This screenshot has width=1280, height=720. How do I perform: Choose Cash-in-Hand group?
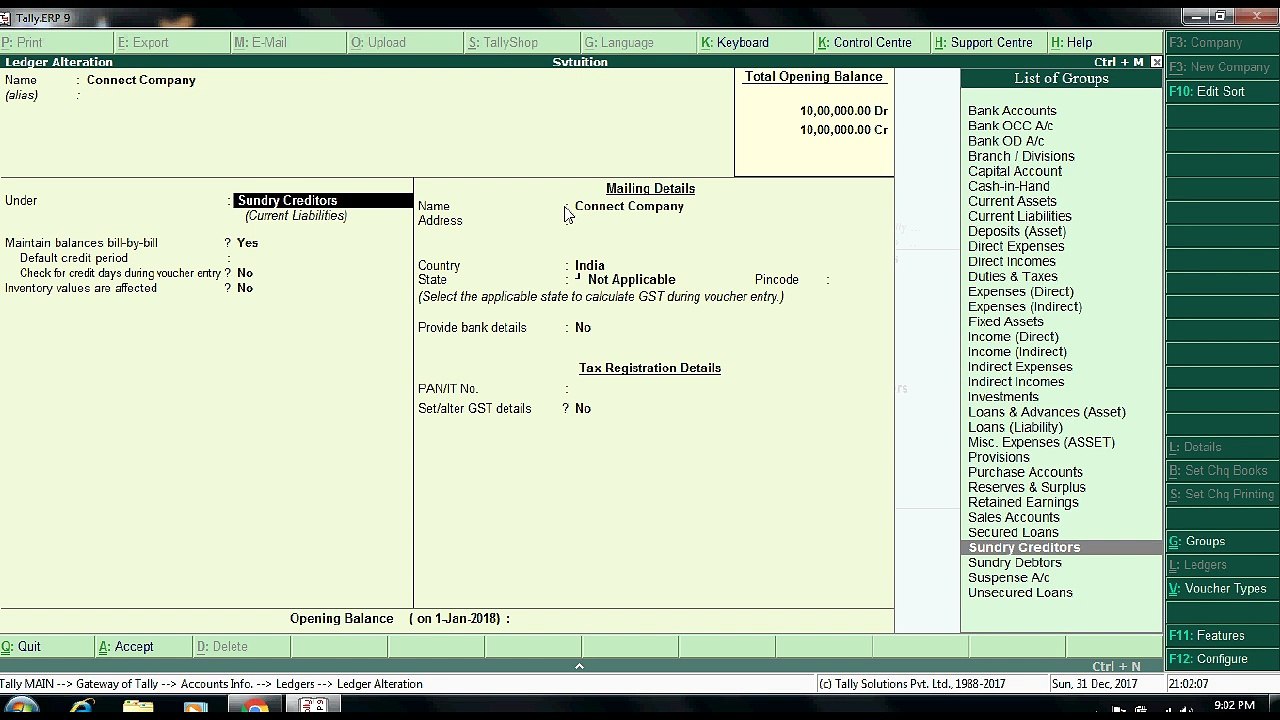pyautogui.click(x=1008, y=186)
